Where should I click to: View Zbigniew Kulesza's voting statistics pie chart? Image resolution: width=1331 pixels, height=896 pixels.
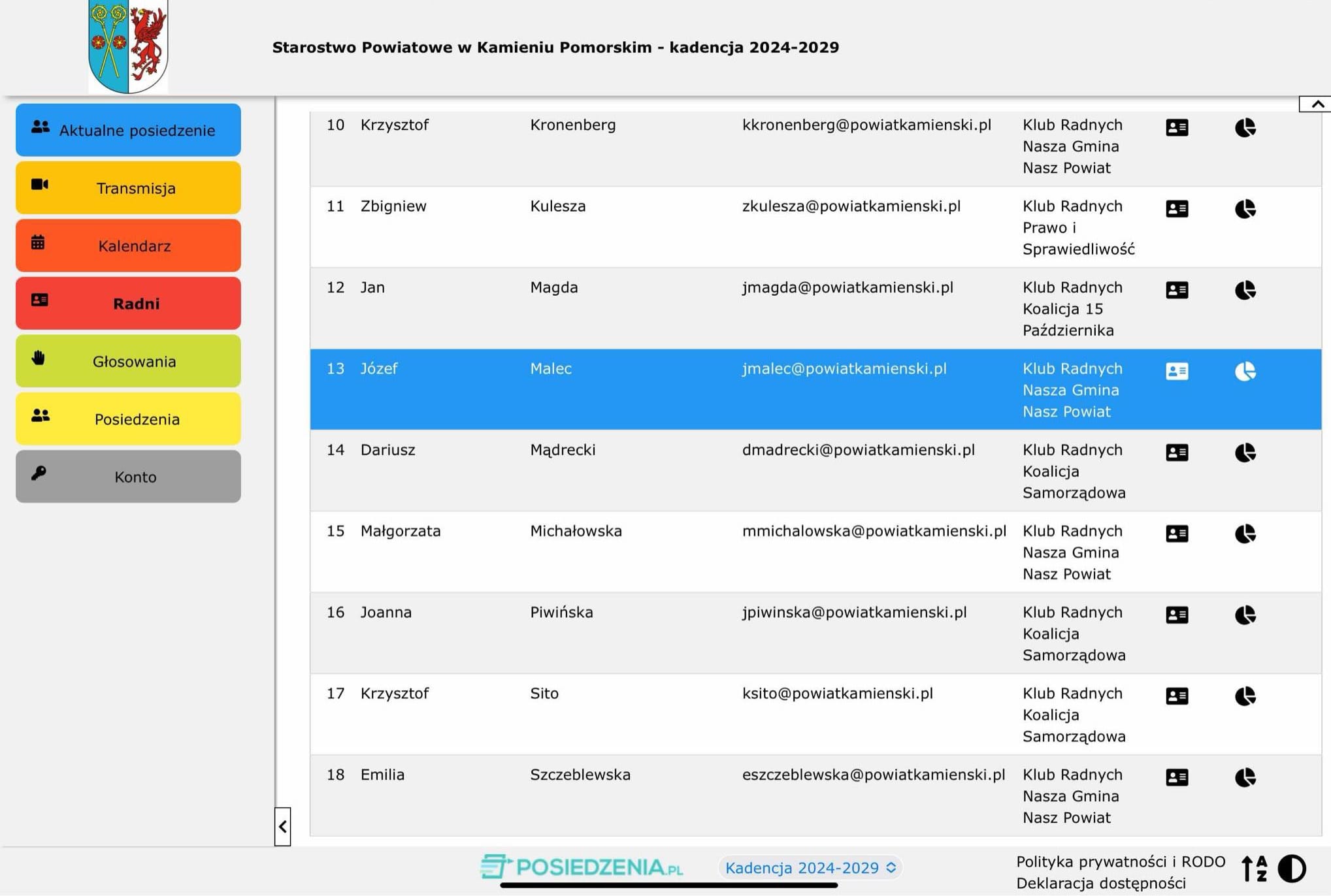(1245, 209)
